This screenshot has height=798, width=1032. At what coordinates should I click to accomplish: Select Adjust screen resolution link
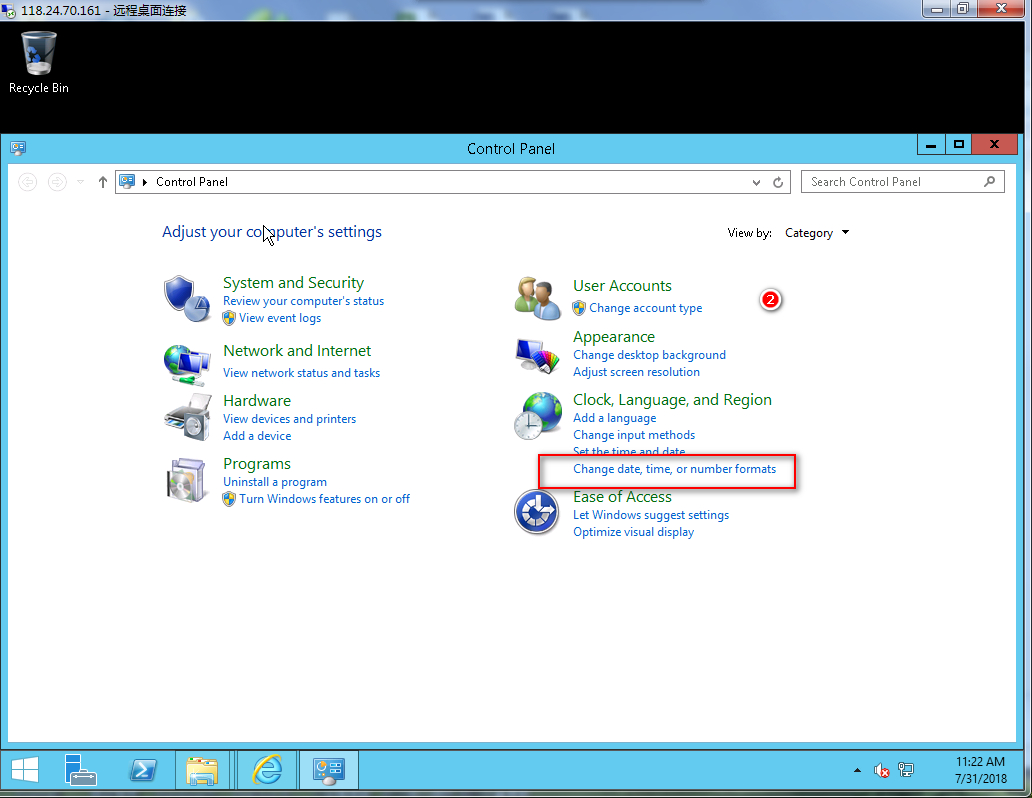(636, 372)
